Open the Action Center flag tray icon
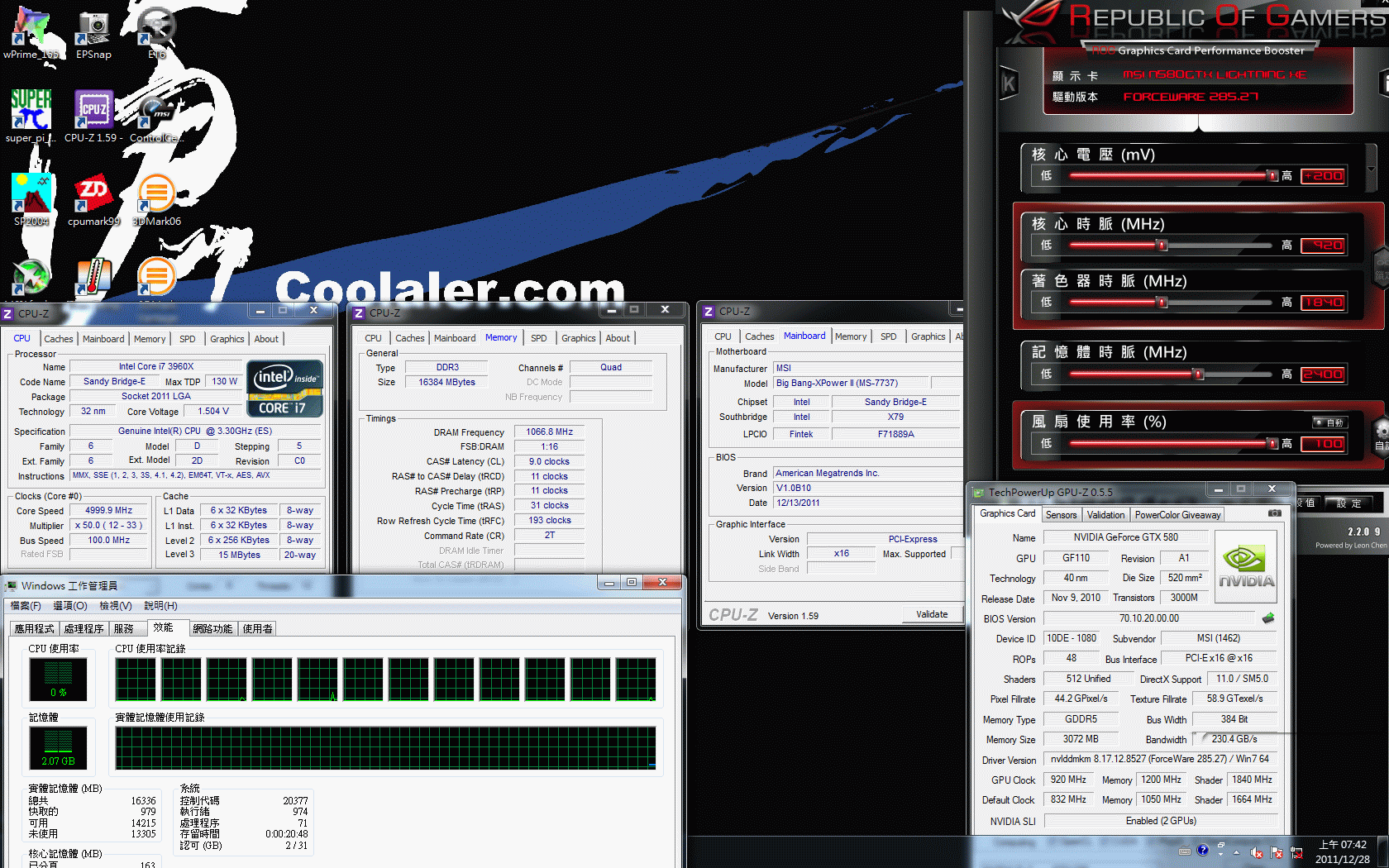The height and width of the screenshot is (868, 1389). [x=1277, y=852]
